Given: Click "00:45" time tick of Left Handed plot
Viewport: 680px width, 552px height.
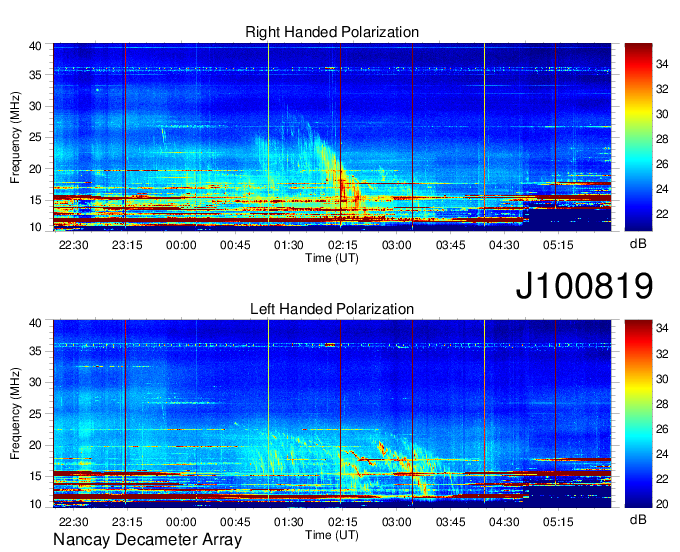Looking at the screenshot, I should pos(235,522).
